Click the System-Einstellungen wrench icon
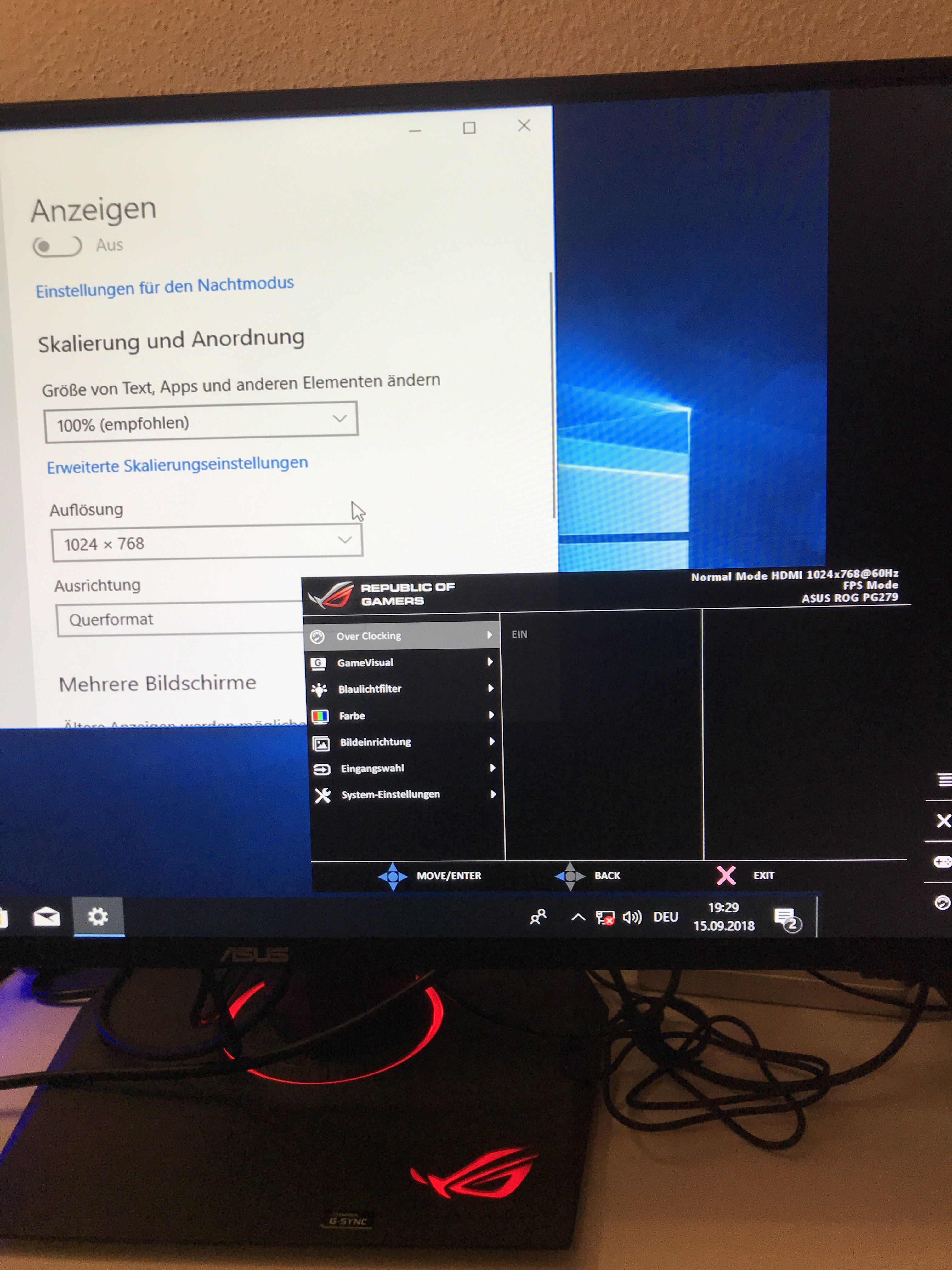 coord(322,796)
